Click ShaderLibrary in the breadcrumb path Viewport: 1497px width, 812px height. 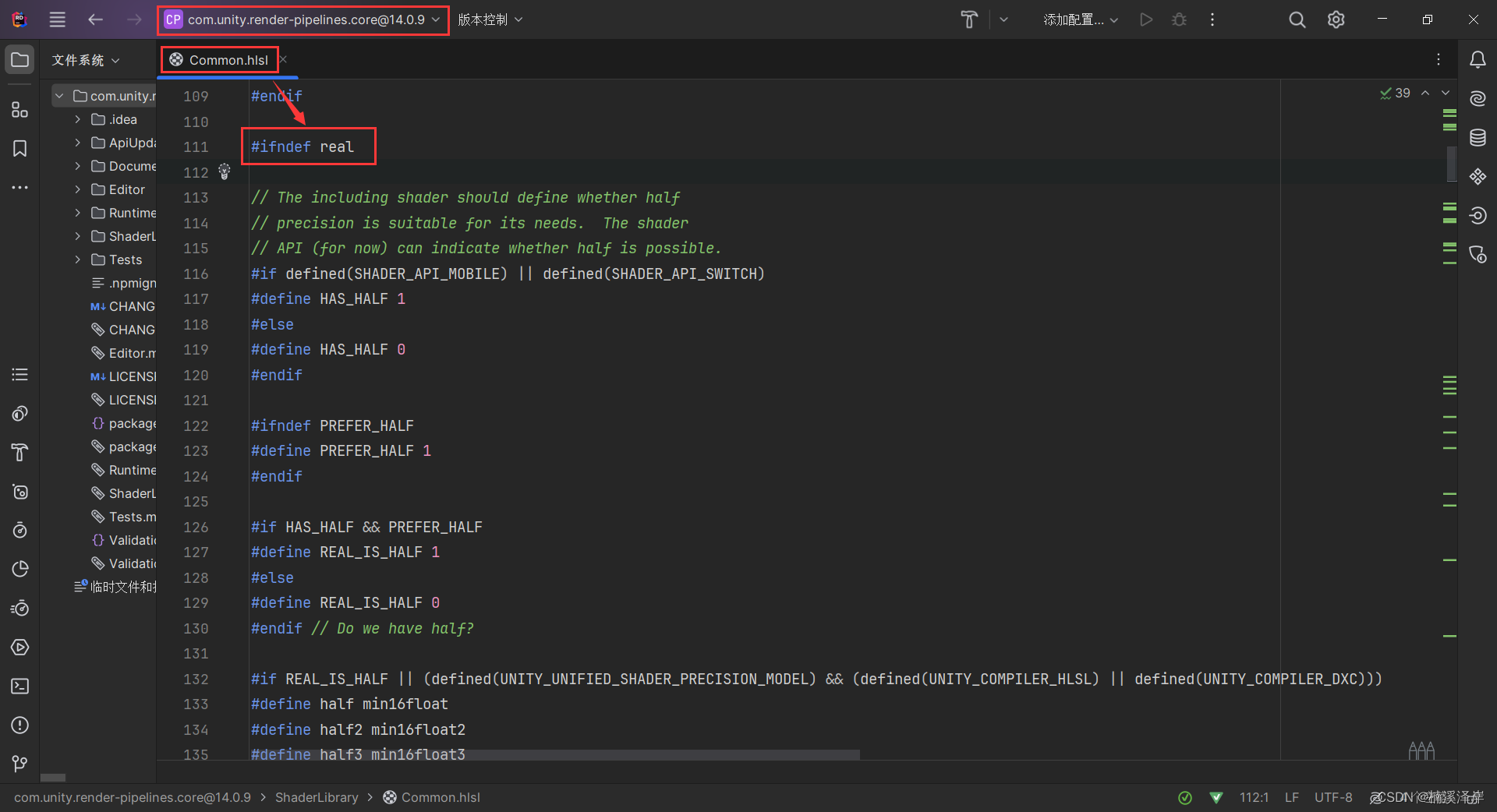point(317,797)
